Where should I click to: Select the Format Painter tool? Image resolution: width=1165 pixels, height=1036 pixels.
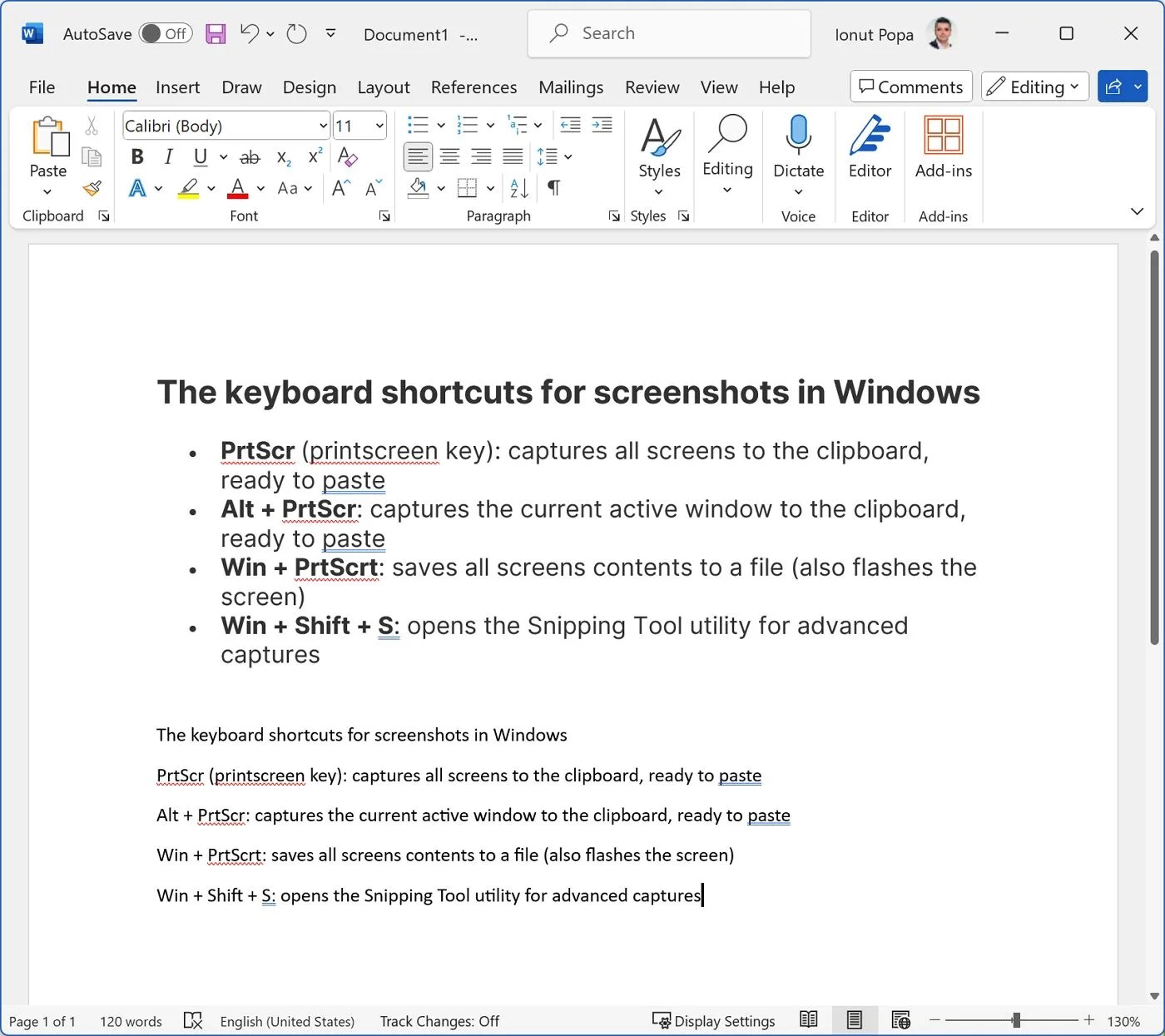[92, 189]
